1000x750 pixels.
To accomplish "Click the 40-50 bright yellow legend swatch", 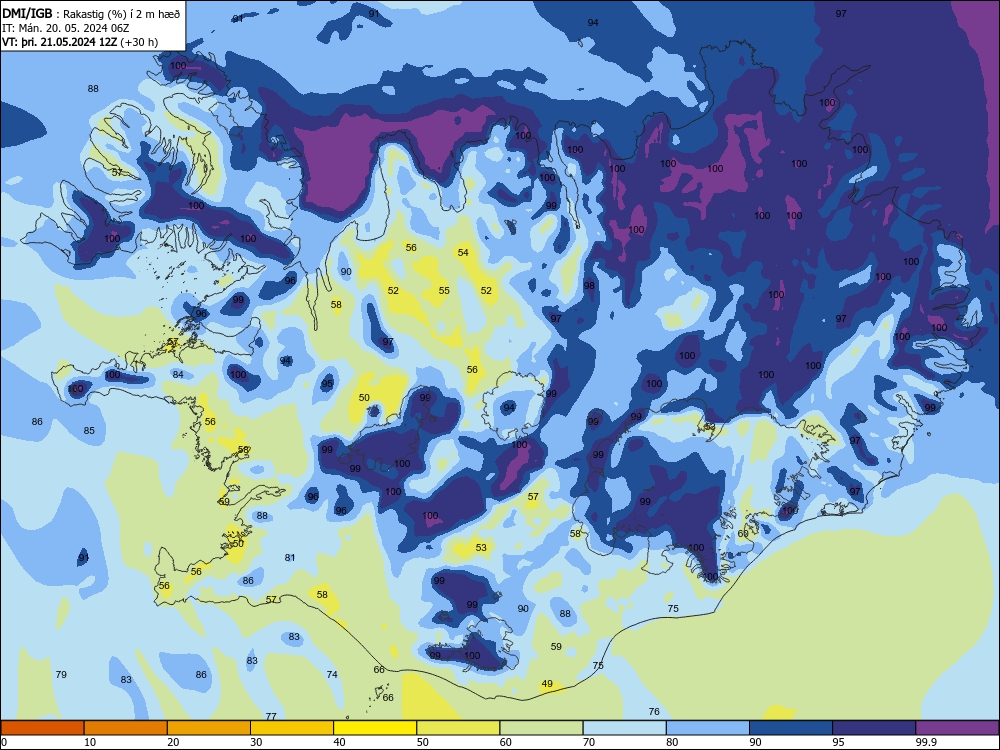I will pyautogui.click(x=375, y=728).
